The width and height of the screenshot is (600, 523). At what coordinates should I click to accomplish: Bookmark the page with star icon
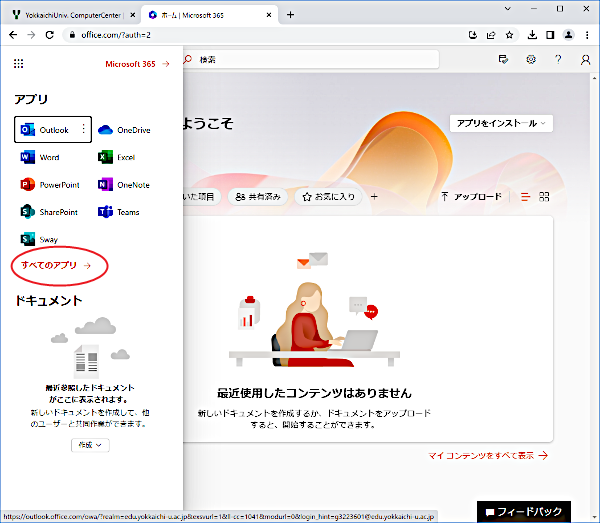(x=509, y=35)
